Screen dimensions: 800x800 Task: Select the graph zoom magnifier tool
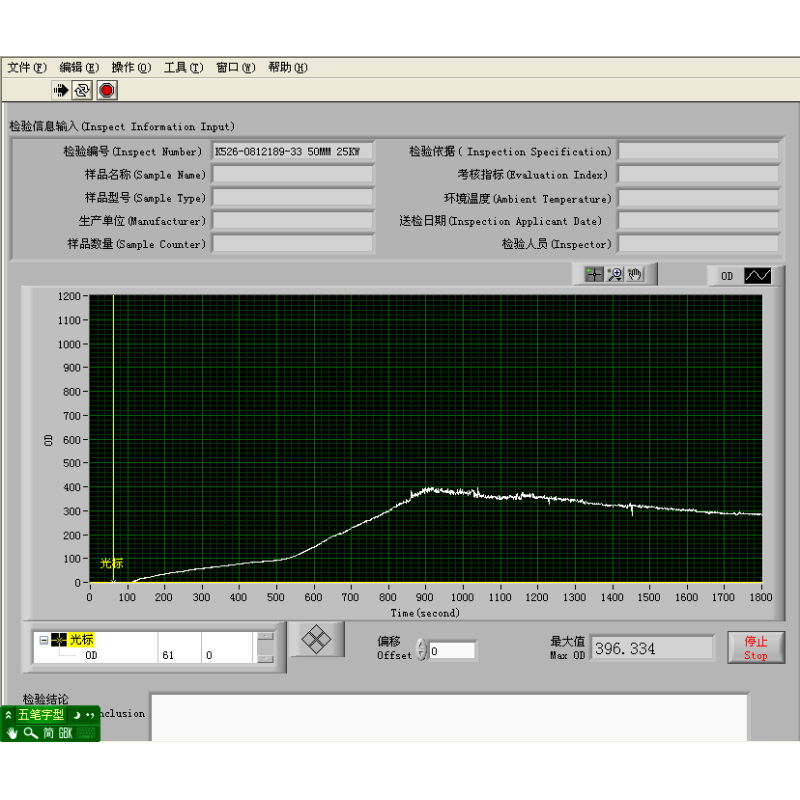[x=615, y=274]
